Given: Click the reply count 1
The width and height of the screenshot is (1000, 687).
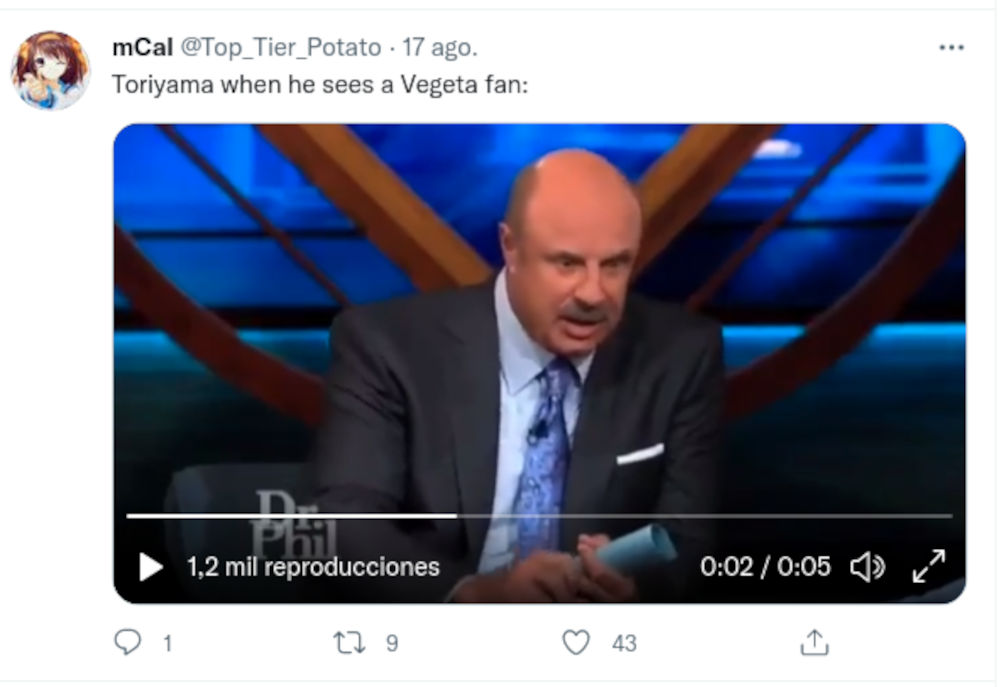Looking at the screenshot, I should pos(167,643).
